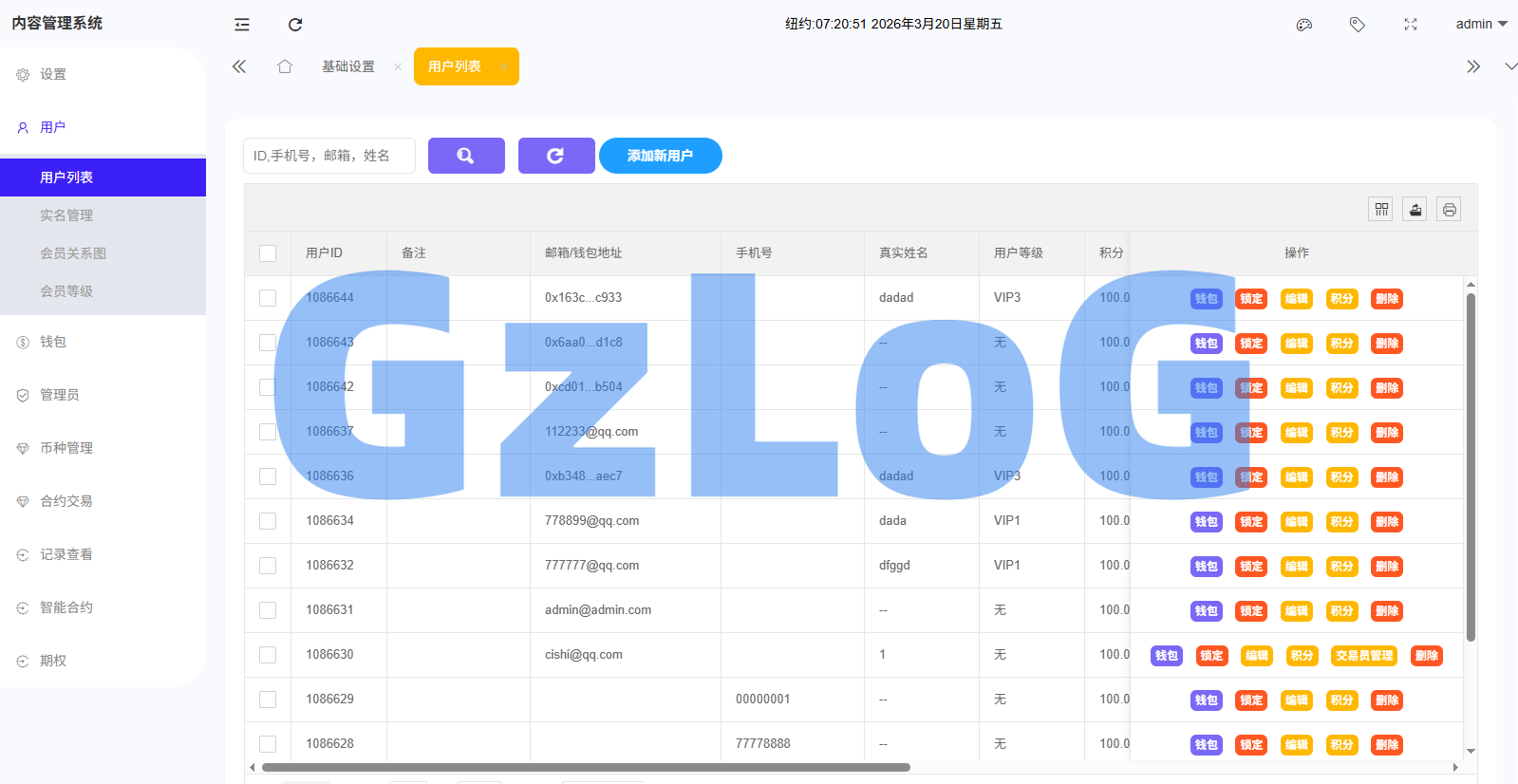Screen dimensions: 1518x784
Task: Open the theme palette icon
Action: pyautogui.click(x=1304, y=25)
